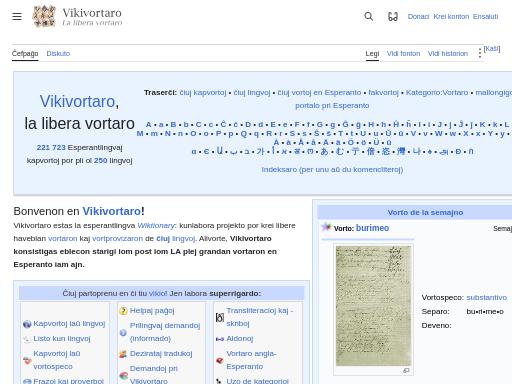512x384 pixels.
Task: Click the icon beside Kapvortoj laŭ vortospeco
Action: click(27, 360)
